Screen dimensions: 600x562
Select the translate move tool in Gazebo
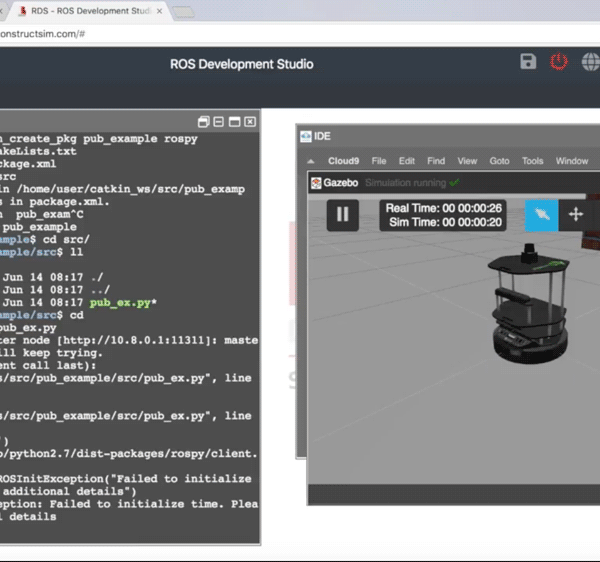tap(576, 215)
